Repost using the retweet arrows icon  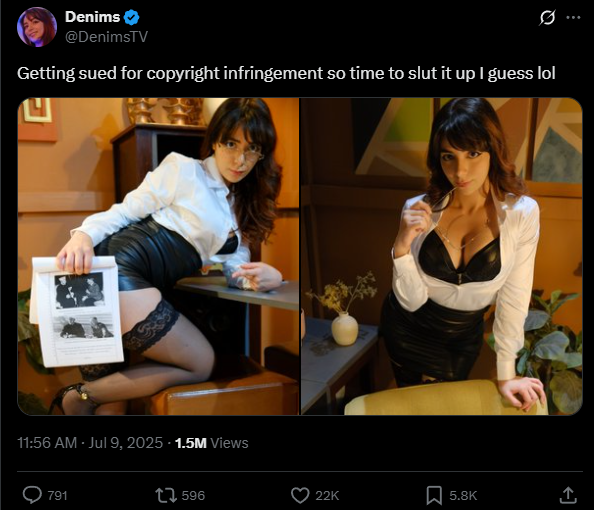point(166,495)
